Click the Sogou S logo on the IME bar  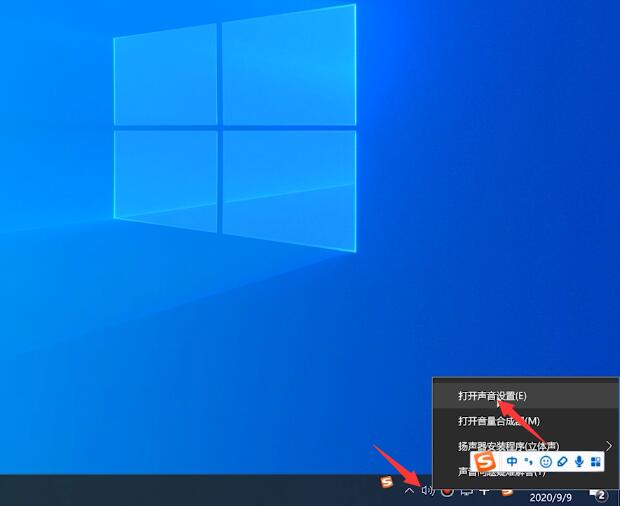click(x=485, y=461)
